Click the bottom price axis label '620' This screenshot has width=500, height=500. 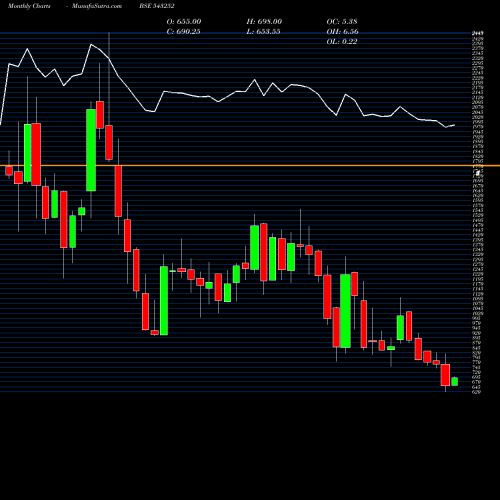click(476, 392)
